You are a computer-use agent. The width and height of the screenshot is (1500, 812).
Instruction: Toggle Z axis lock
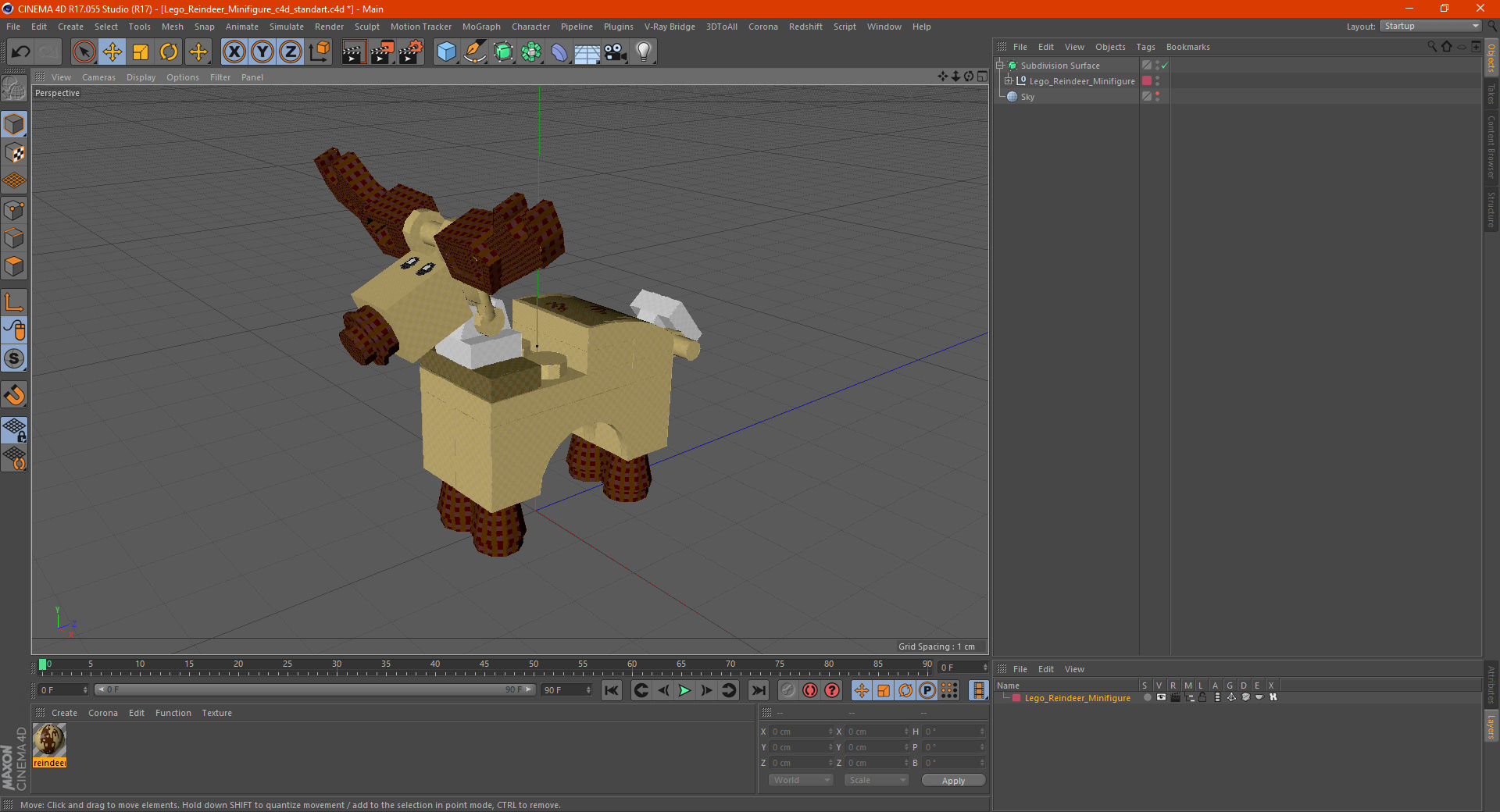pos(291,52)
